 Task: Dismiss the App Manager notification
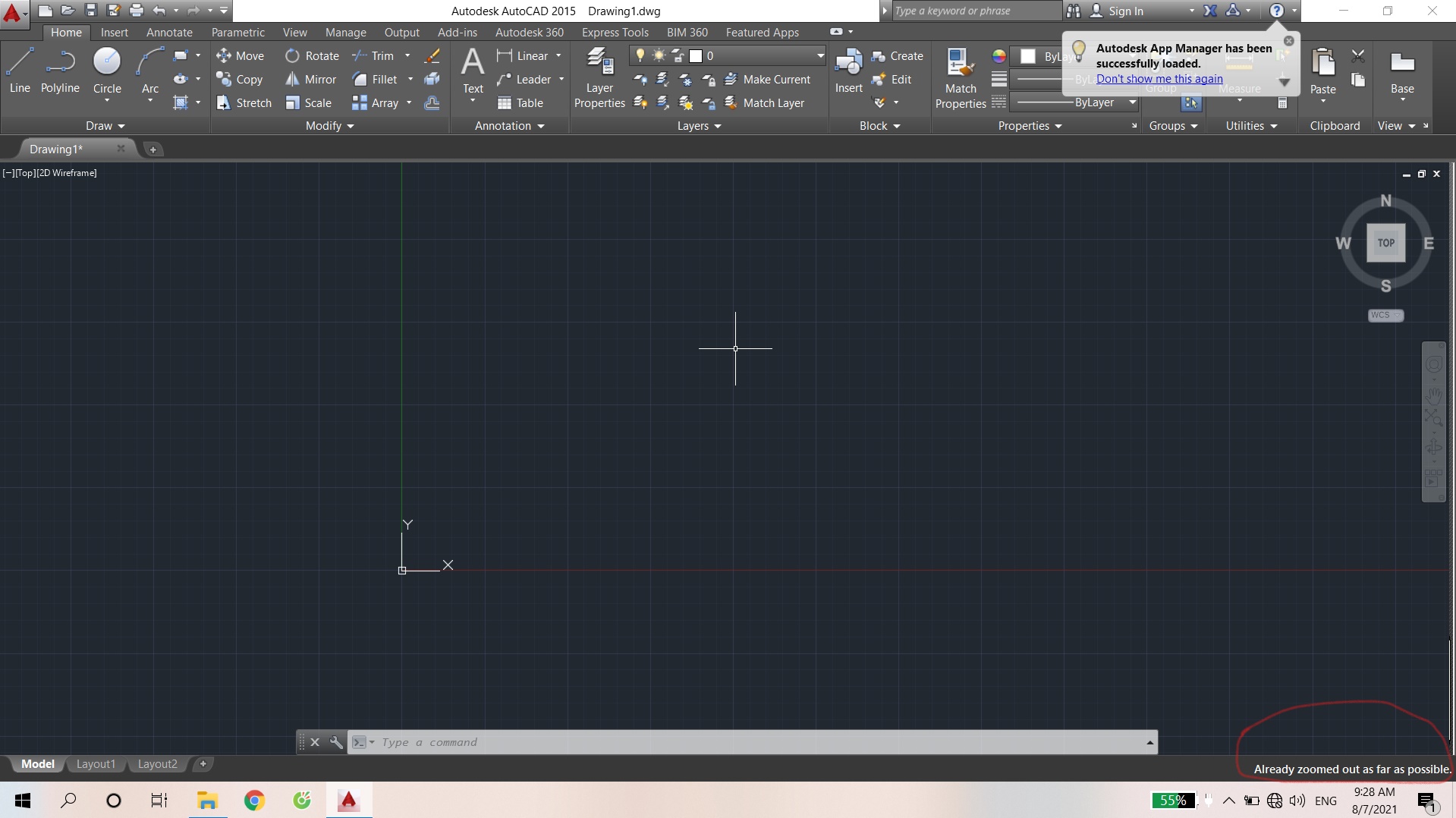point(1288,41)
